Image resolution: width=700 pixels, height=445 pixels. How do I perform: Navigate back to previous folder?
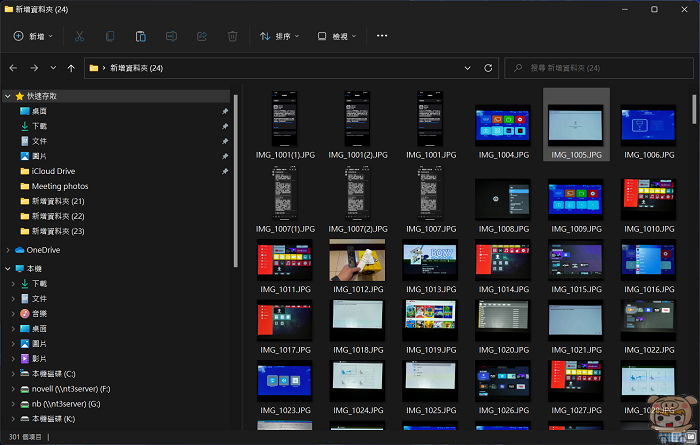[13, 68]
